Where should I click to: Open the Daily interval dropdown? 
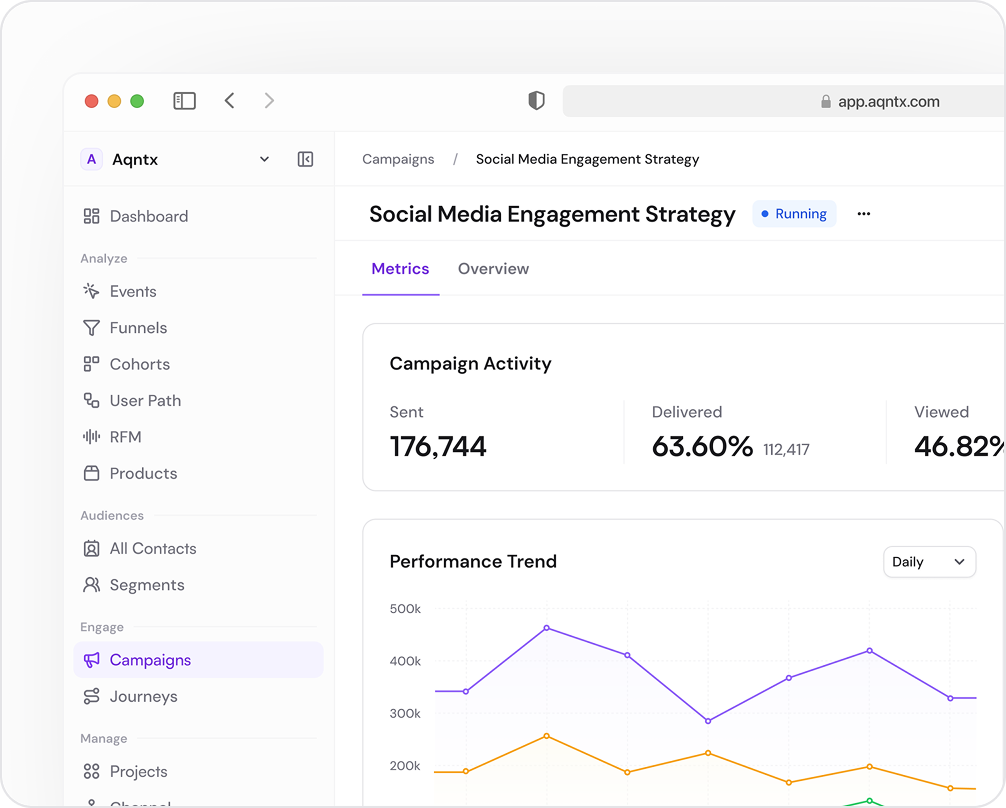point(929,562)
